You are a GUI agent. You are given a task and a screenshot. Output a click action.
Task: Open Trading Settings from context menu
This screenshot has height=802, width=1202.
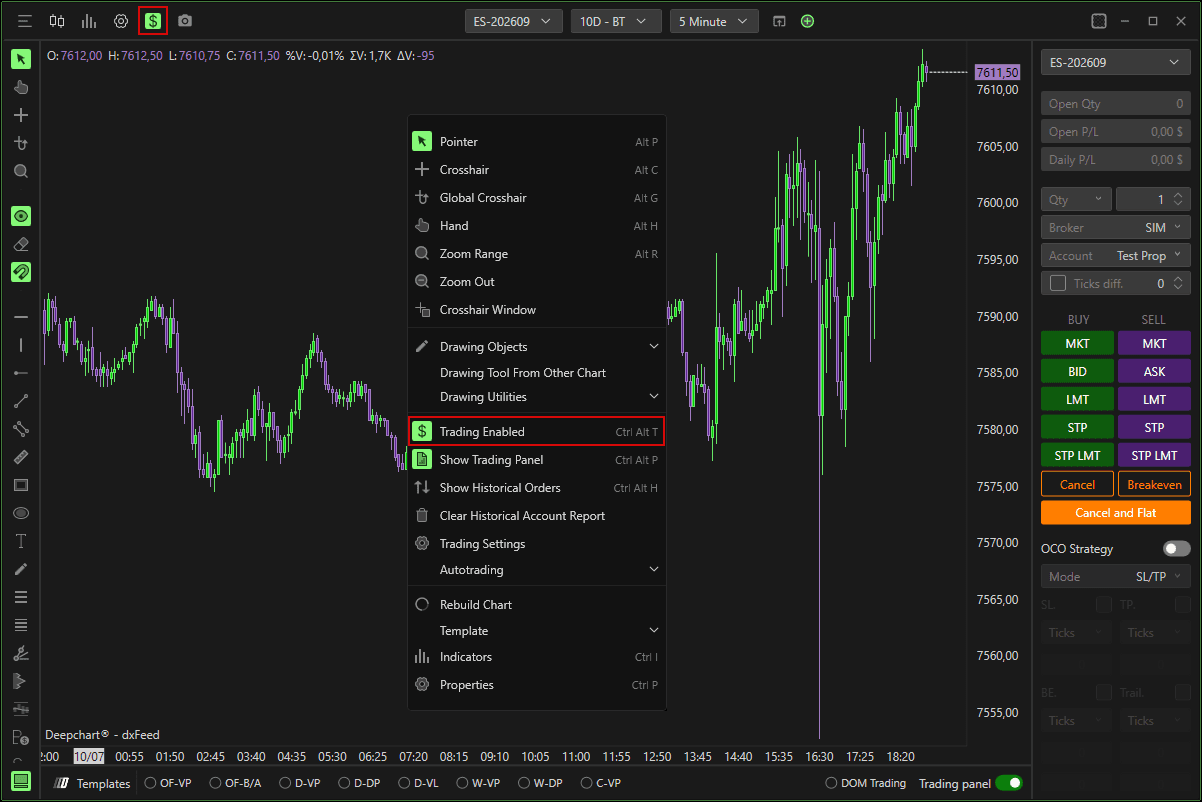(x=536, y=544)
